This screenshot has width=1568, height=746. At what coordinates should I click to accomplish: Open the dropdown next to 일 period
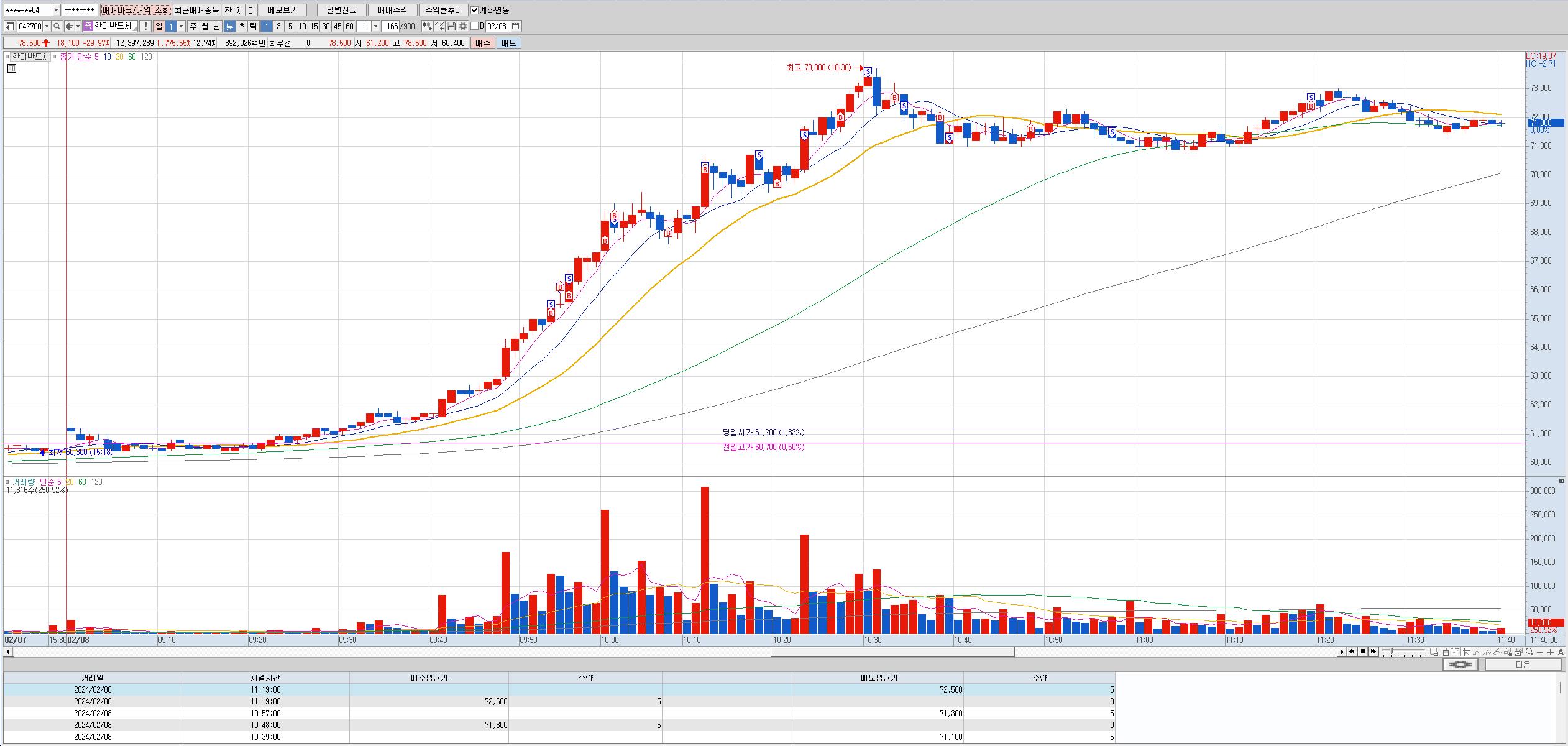(x=181, y=26)
